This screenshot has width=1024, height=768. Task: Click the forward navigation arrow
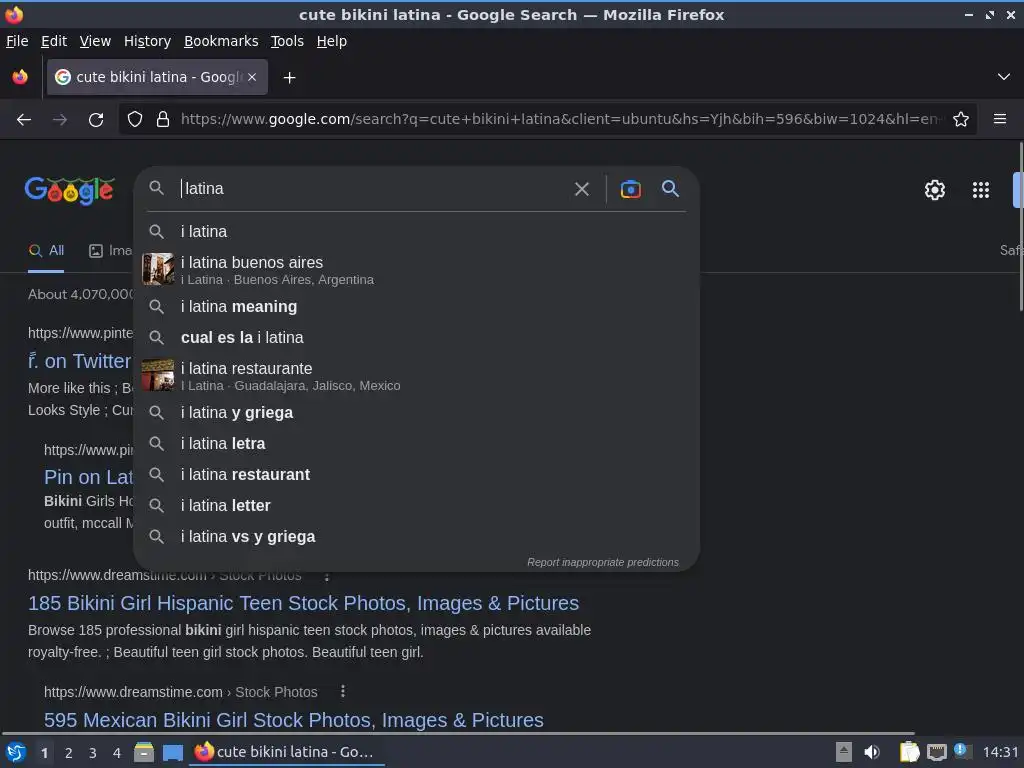click(x=60, y=120)
